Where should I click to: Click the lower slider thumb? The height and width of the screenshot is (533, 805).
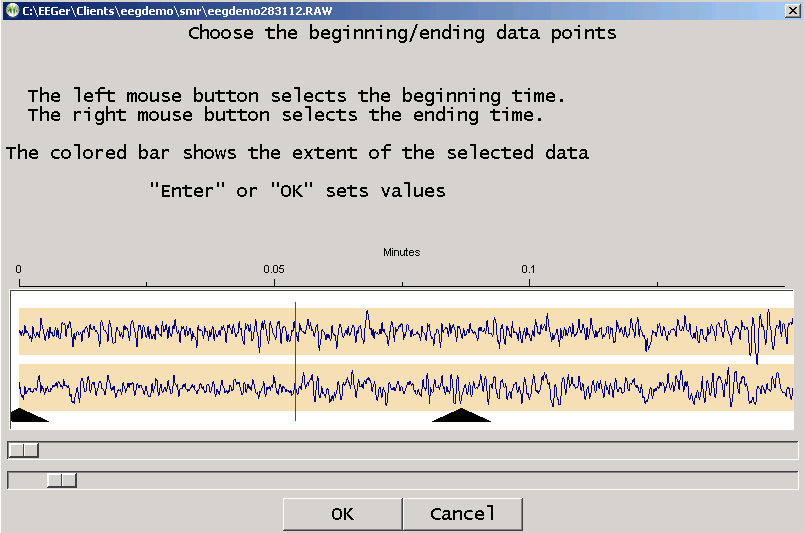pyautogui.click(x=61, y=481)
